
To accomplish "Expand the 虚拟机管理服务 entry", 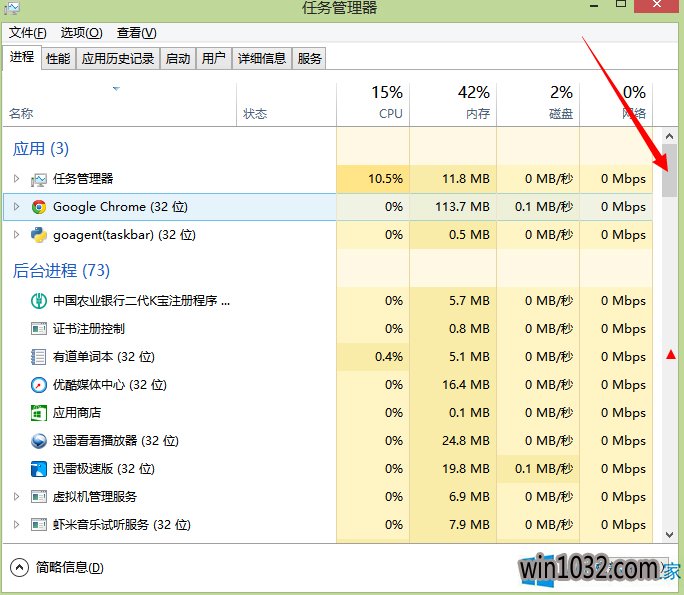I will (16, 497).
